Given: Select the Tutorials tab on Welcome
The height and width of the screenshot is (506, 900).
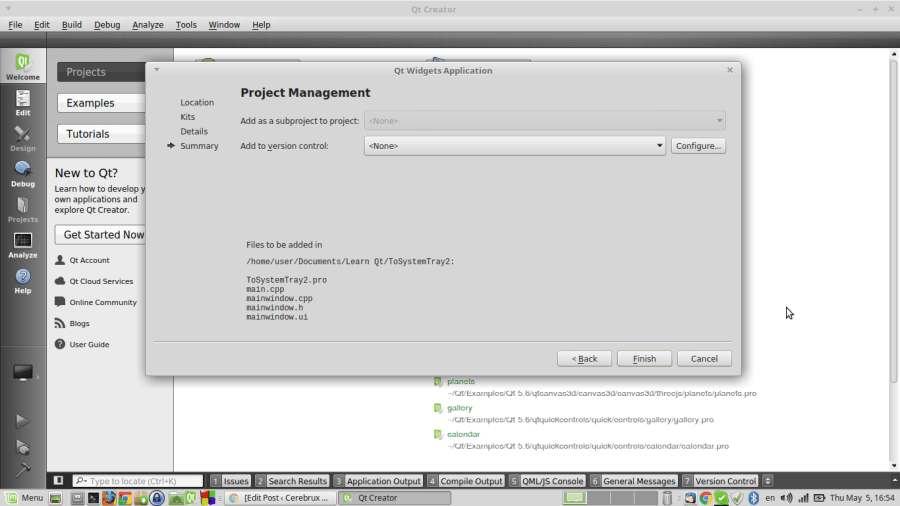Looking at the screenshot, I should (101, 134).
